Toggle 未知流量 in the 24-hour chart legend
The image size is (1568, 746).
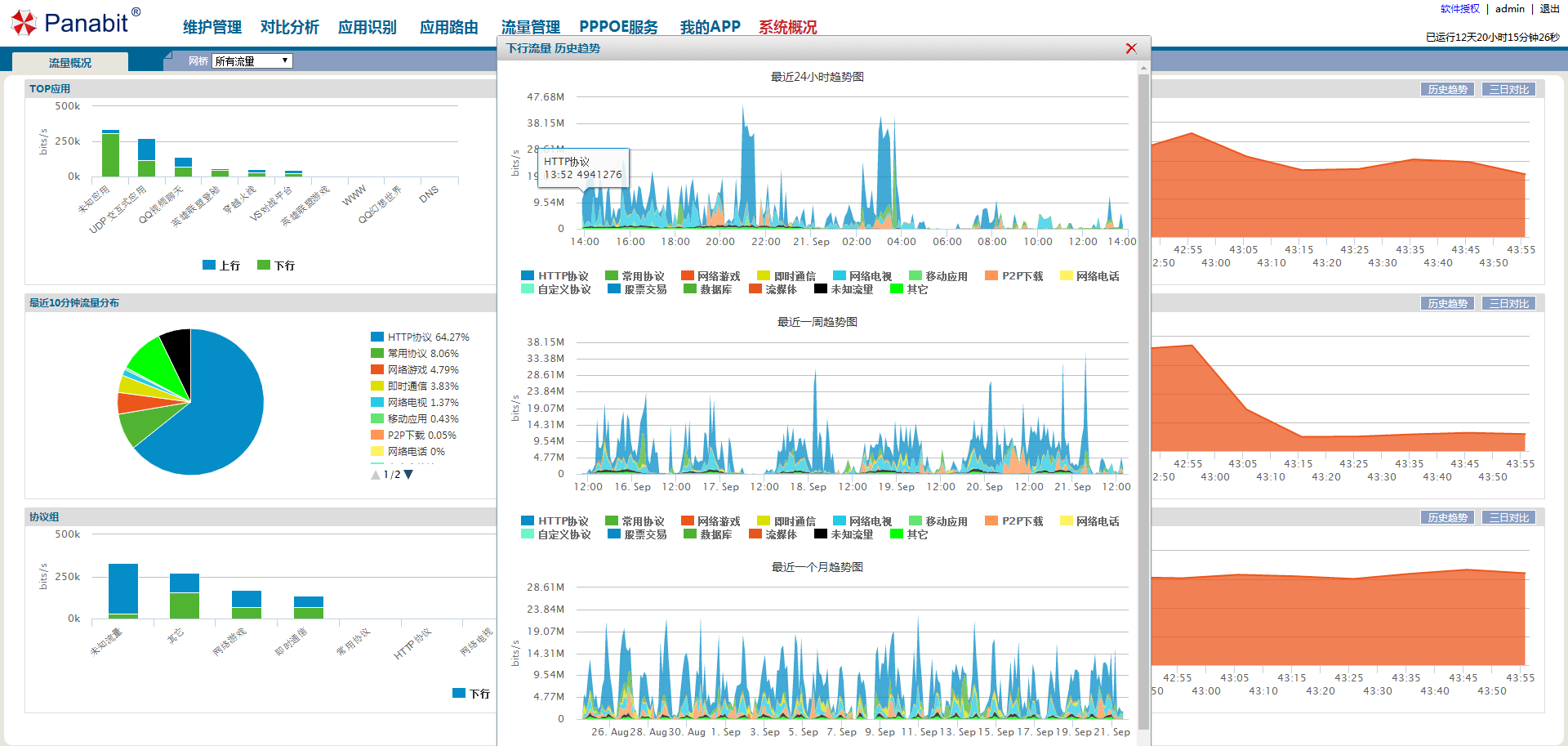pos(844,289)
